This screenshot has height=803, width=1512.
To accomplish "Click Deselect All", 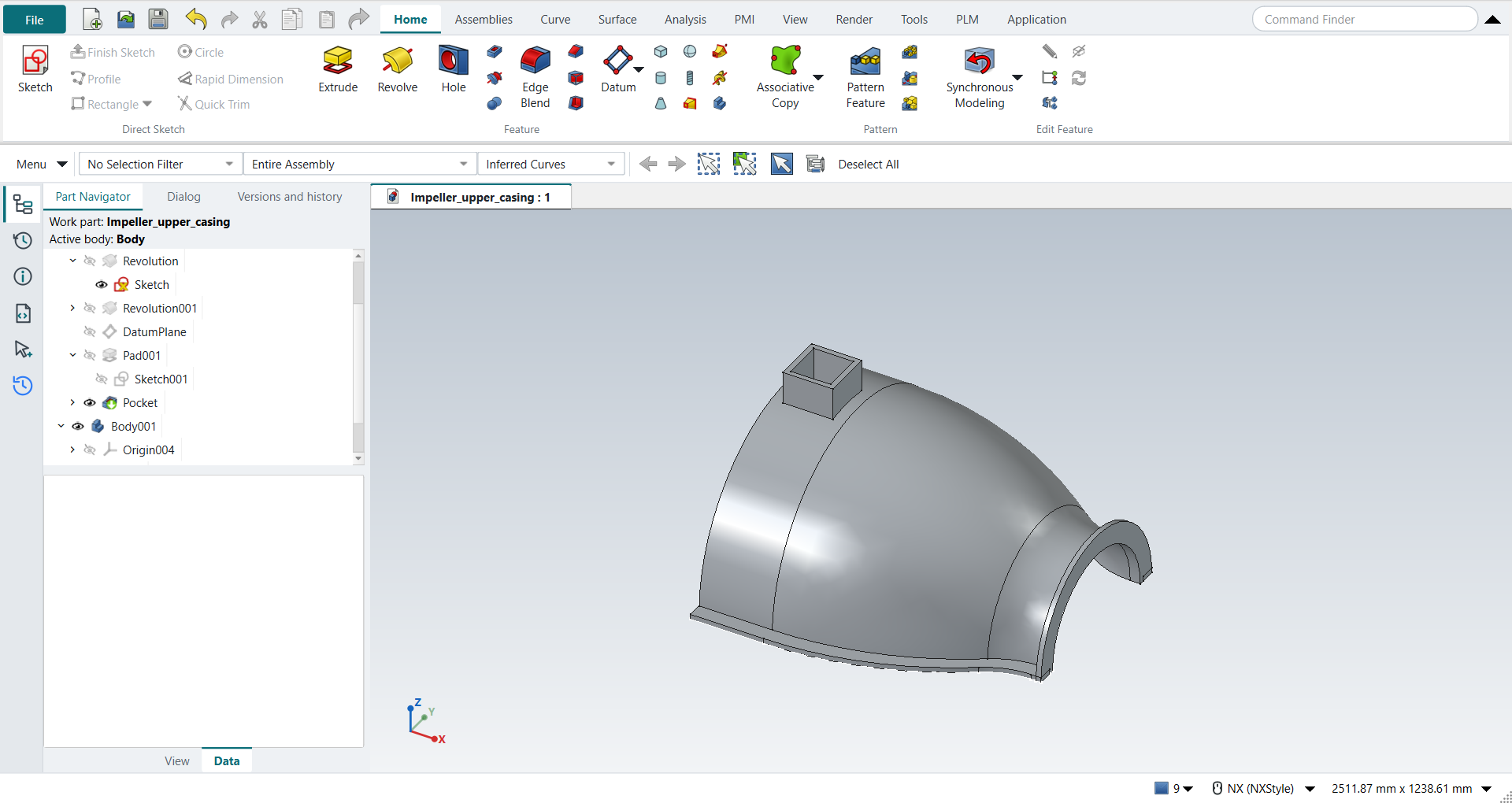I will (869, 164).
